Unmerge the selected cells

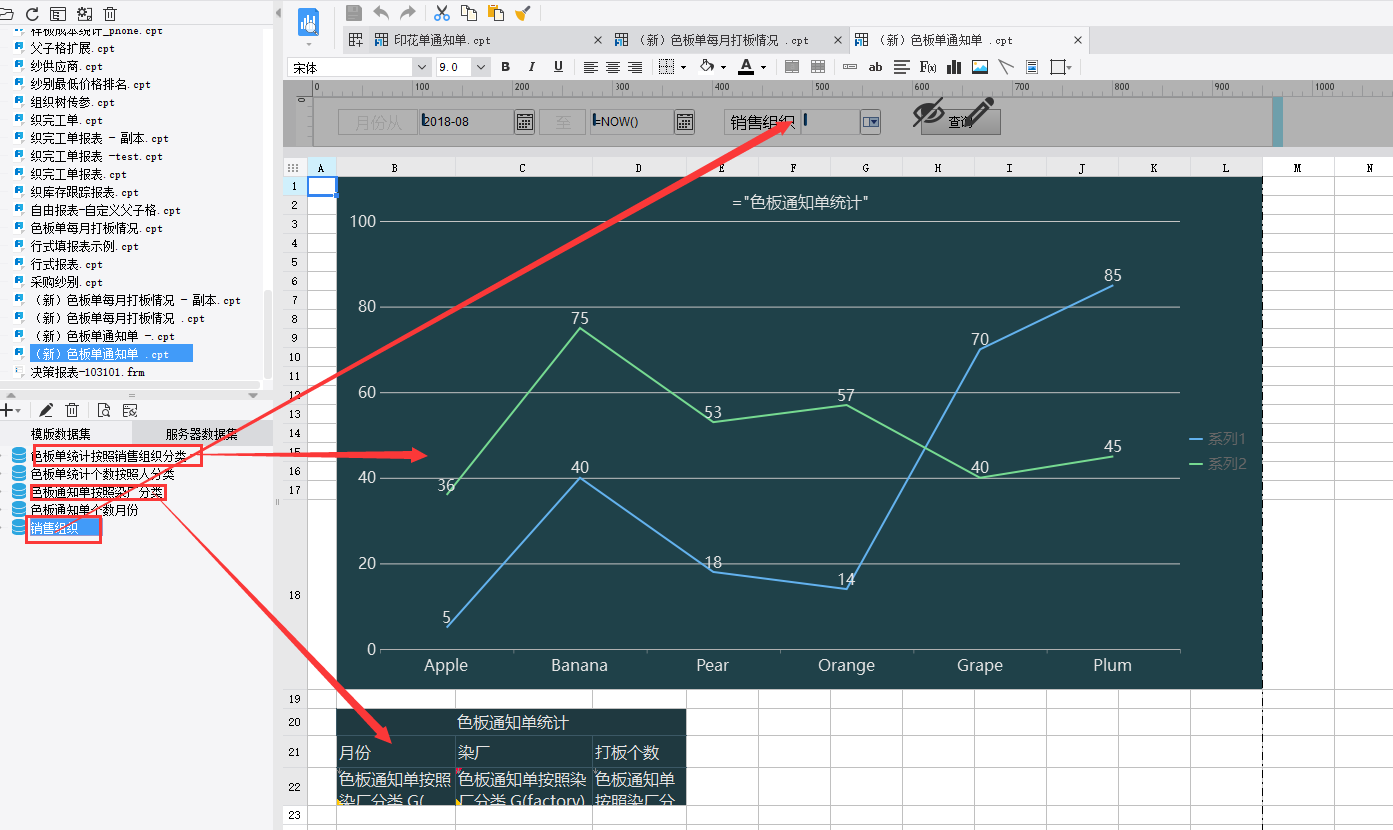point(818,67)
